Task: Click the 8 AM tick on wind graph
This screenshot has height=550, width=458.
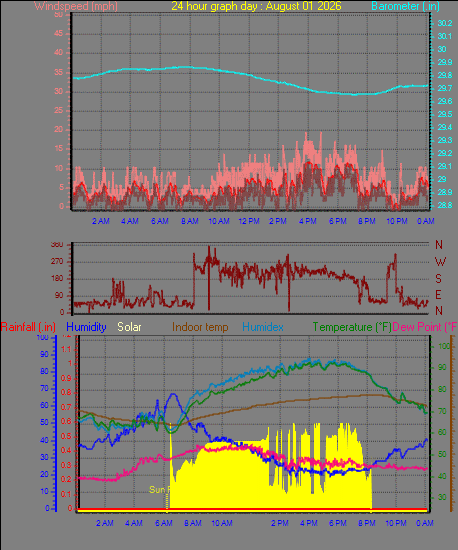Action: tap(190, 221)
